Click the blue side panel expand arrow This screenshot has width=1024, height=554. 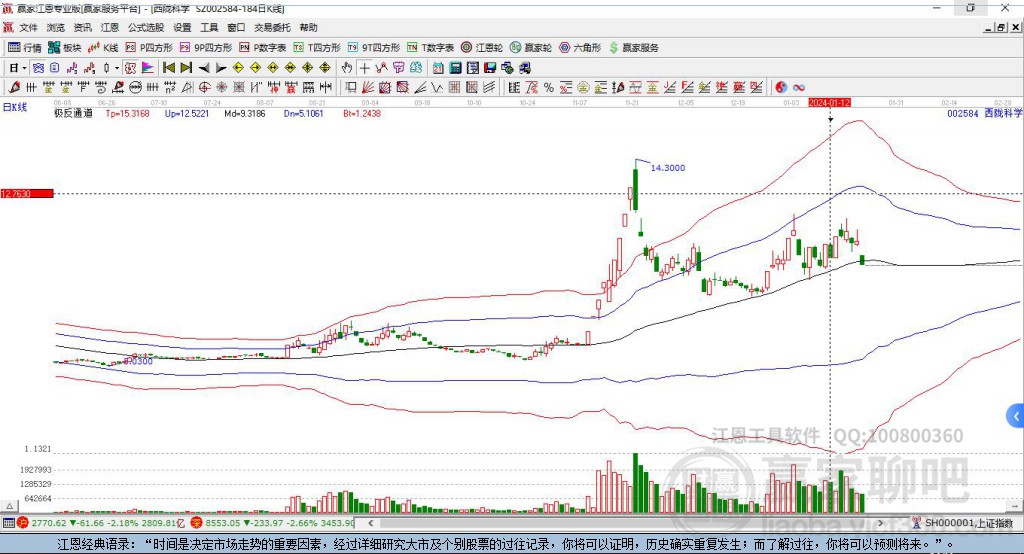(1016, 416)
